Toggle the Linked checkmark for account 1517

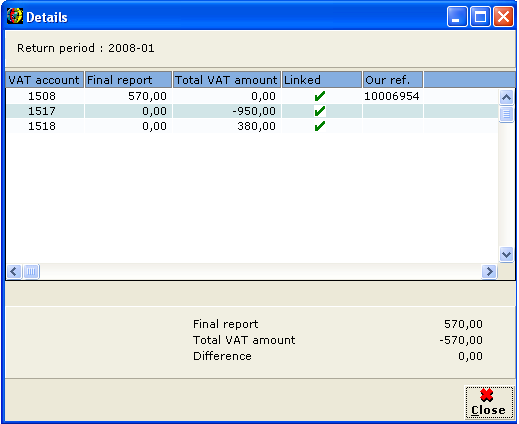coord(320,111)
